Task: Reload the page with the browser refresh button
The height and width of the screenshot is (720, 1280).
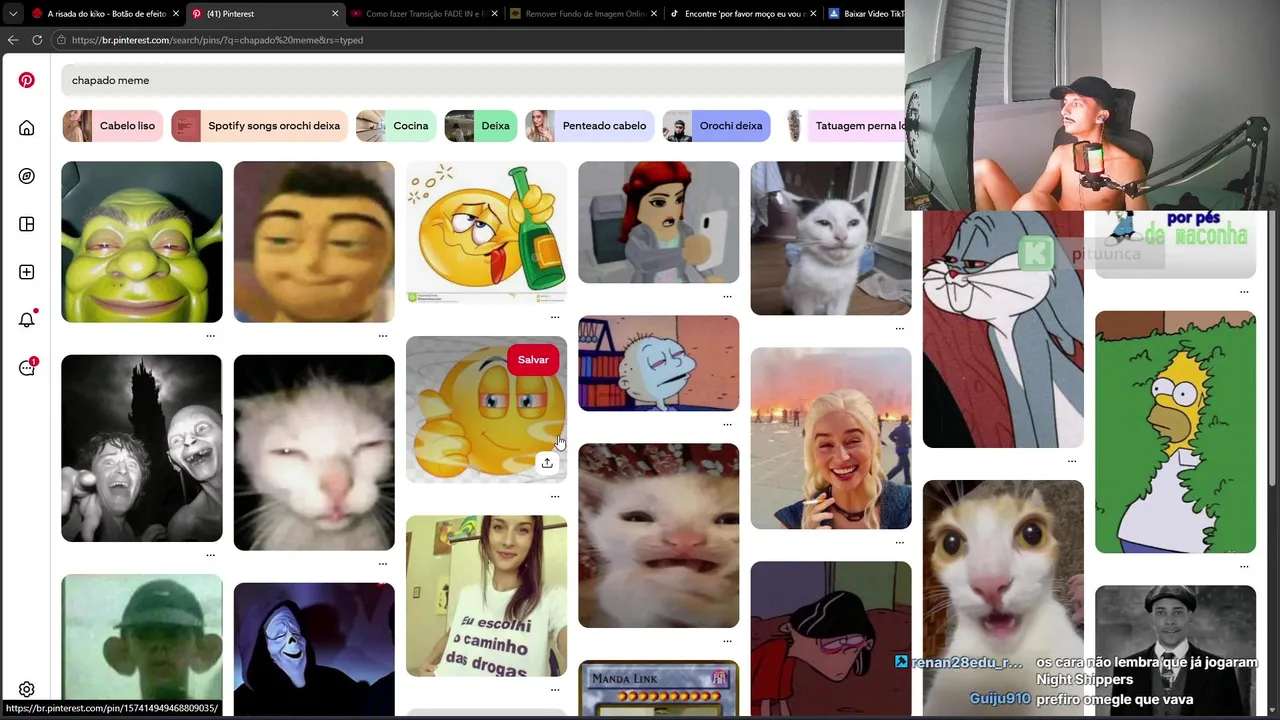Action: tap(37, 40)
